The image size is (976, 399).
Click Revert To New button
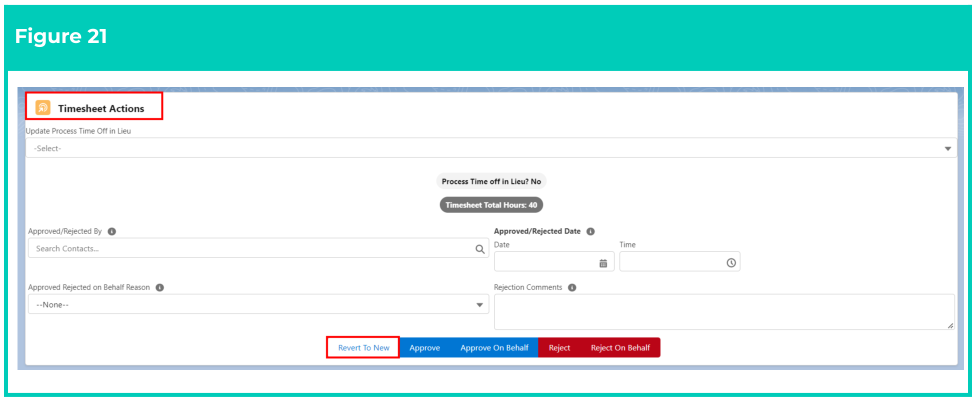click(x=364, y=347)
